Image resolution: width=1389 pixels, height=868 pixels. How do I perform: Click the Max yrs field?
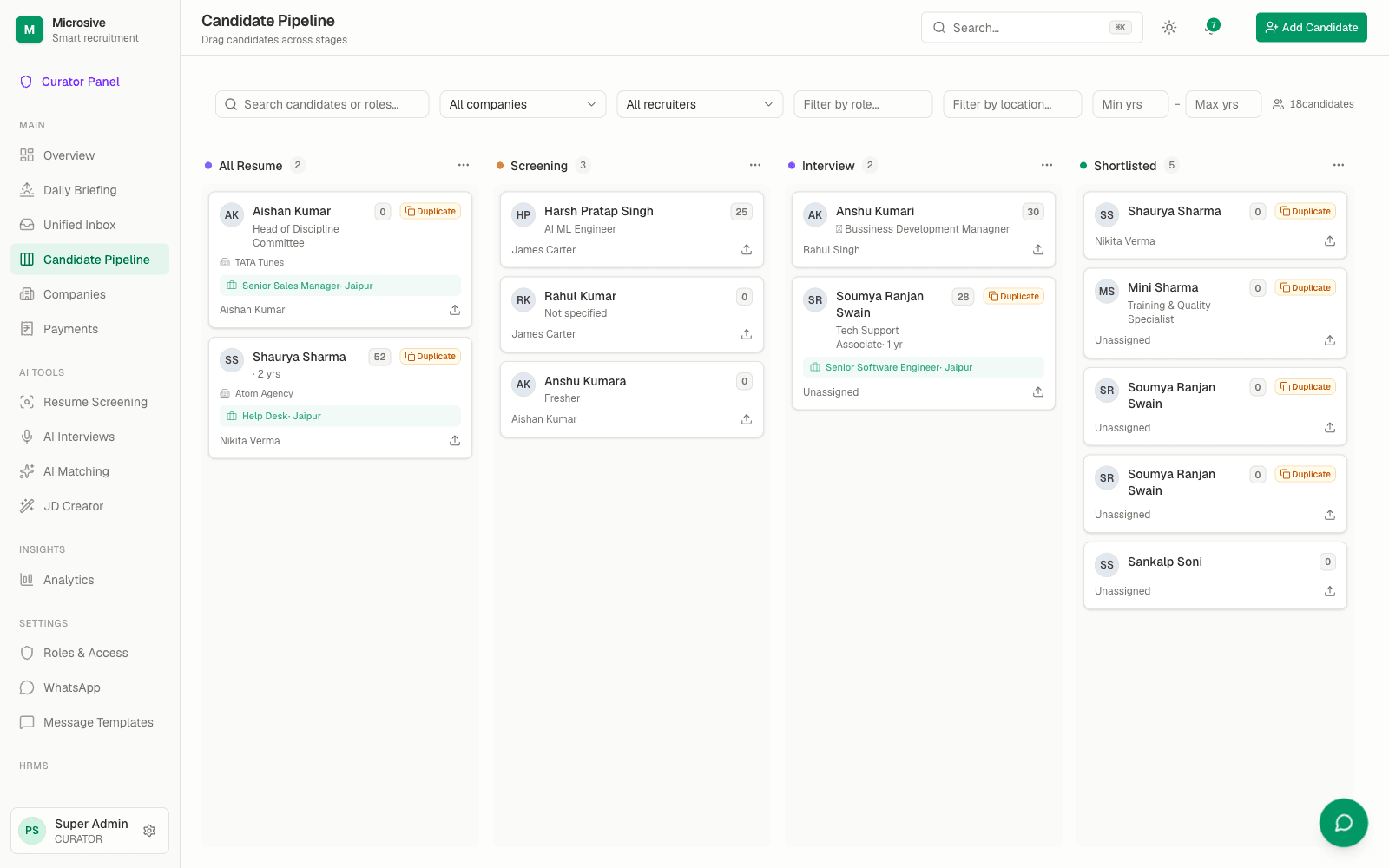tap(1223, 104)
